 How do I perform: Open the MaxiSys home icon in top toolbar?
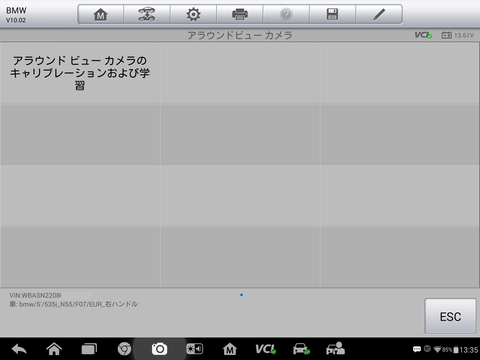[x=100, y=14]
